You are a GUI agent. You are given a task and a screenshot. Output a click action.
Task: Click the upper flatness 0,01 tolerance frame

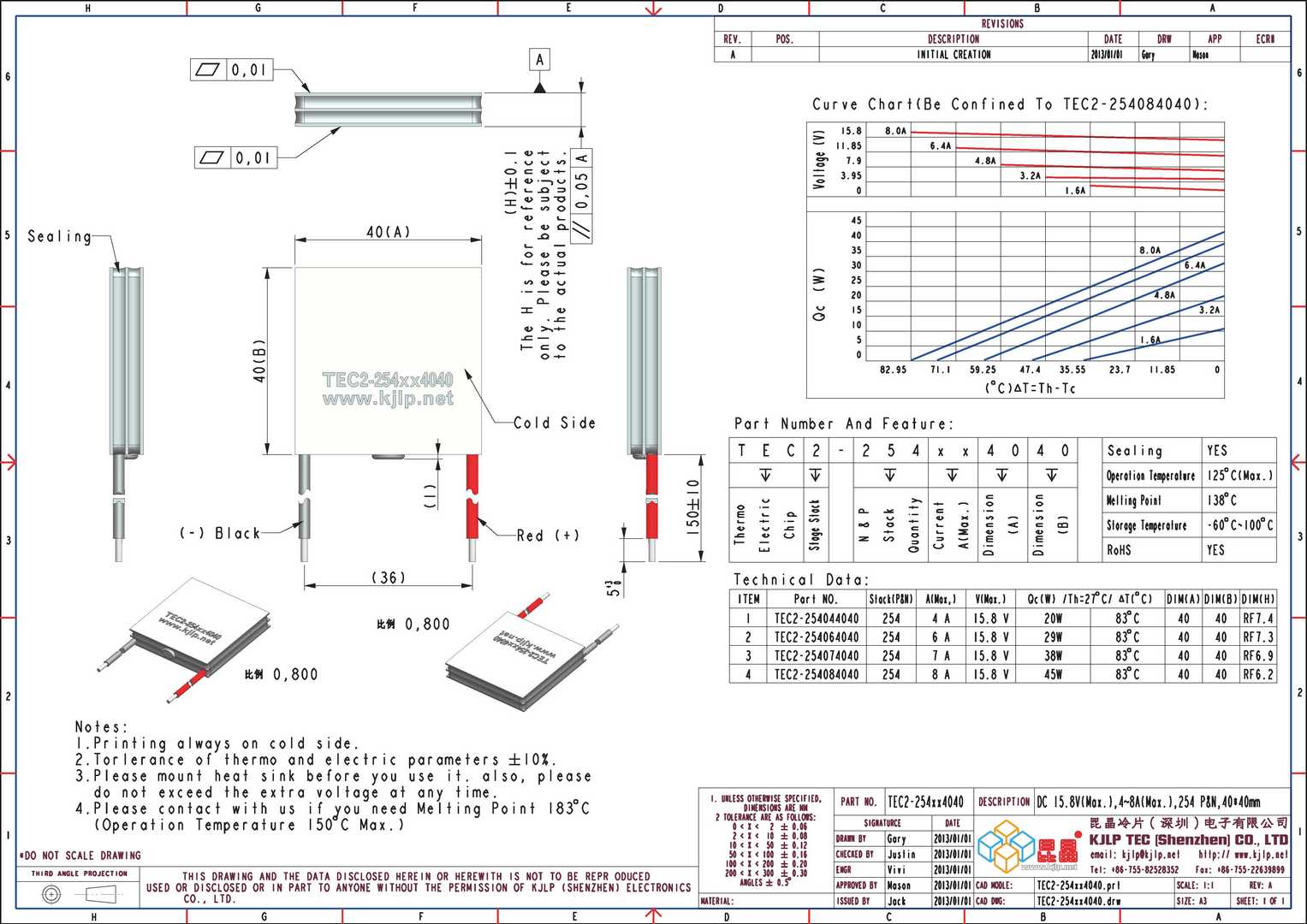click(231, 69)
